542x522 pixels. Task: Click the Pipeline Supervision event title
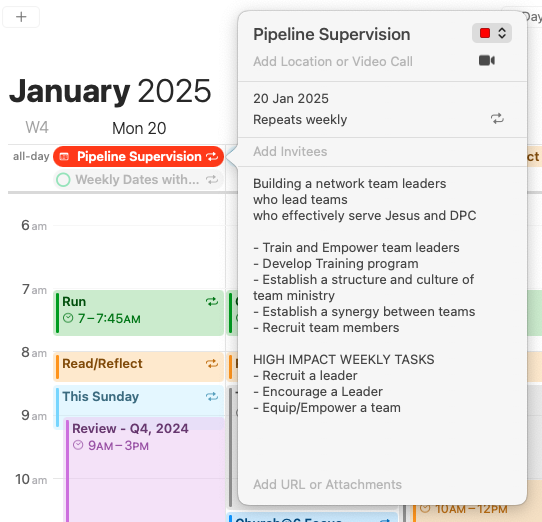(x=331, y=34)
